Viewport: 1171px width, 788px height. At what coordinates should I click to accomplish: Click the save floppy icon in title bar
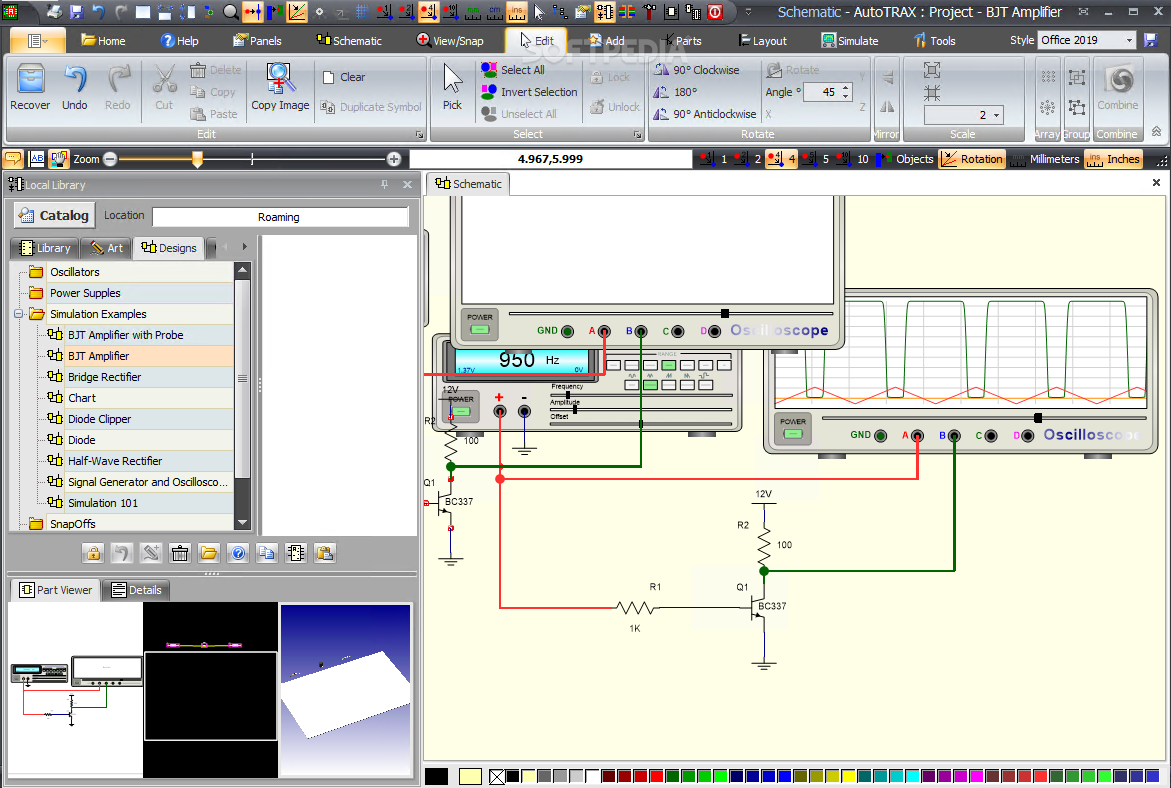point(76,11)
